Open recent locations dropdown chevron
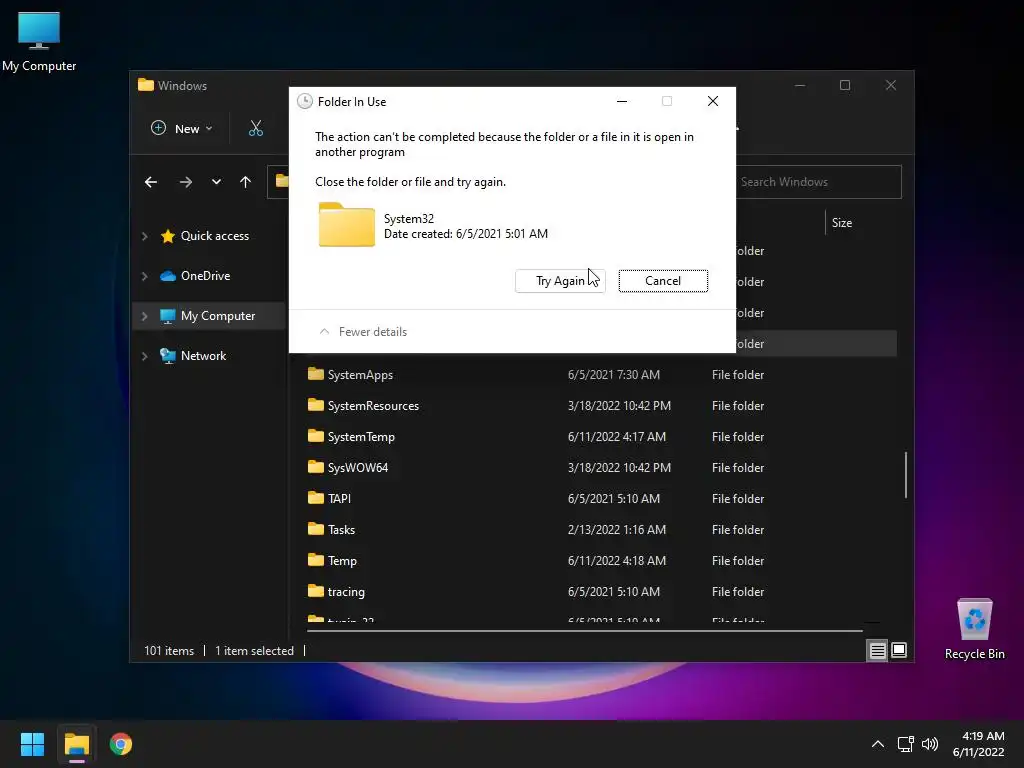The height and width of the screenshot is (768, 1024). (x=216, y=182)
